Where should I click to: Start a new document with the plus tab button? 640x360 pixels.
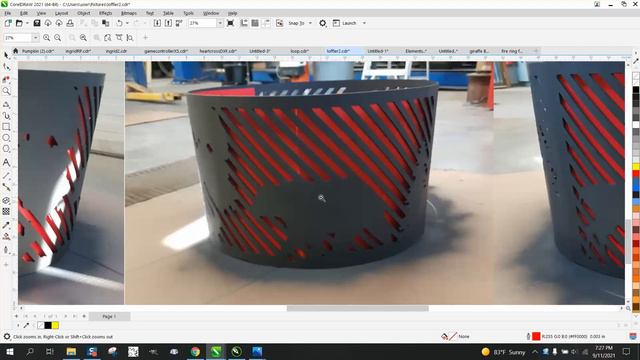(x=536, y=51)
